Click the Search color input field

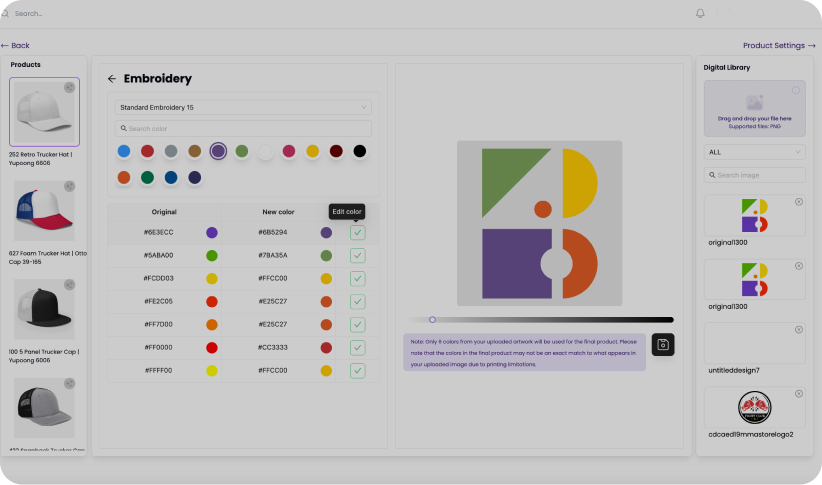(244, 129)
